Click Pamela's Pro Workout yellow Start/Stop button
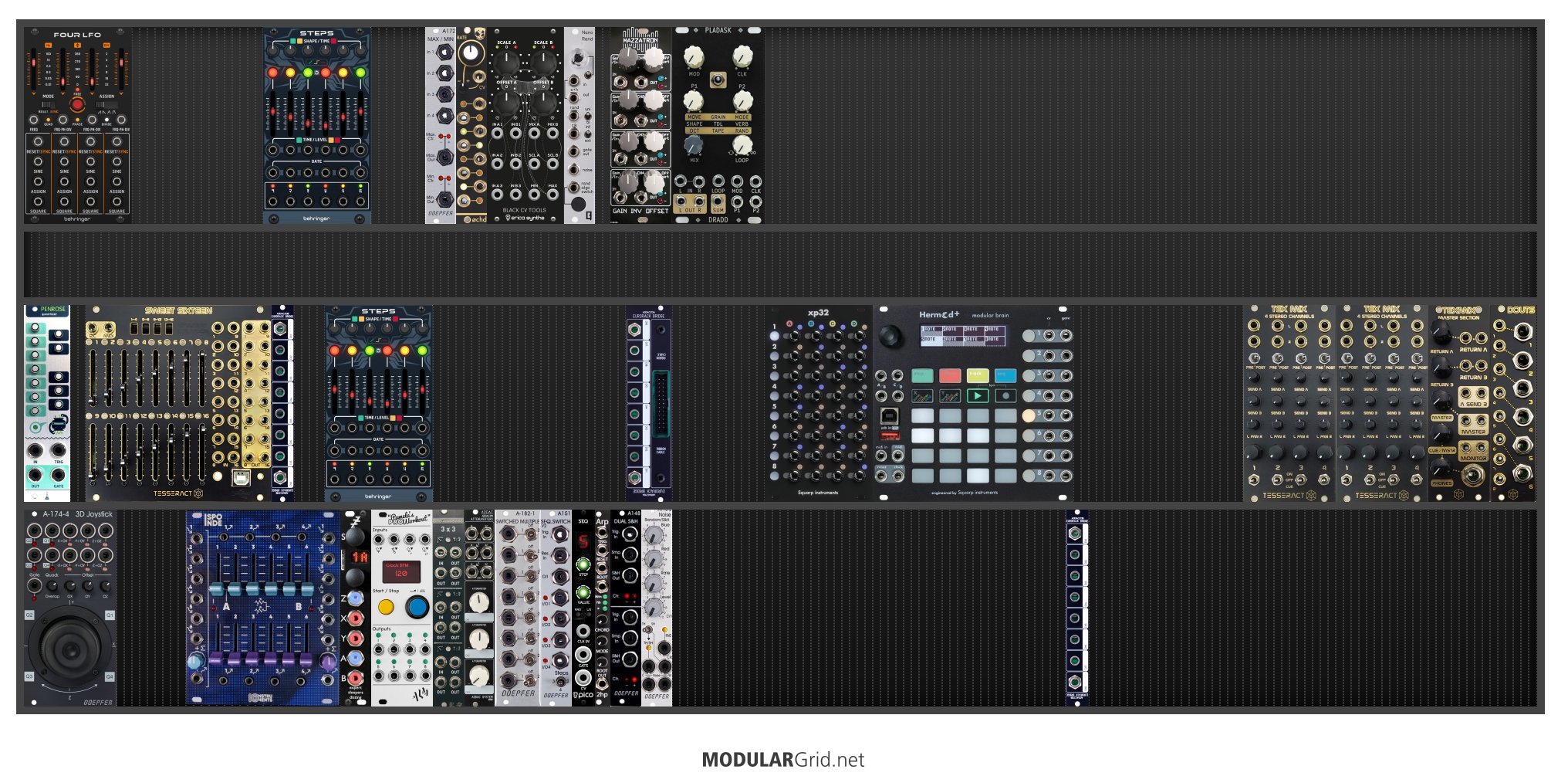 pyautogui.click(x=386, y=607)
